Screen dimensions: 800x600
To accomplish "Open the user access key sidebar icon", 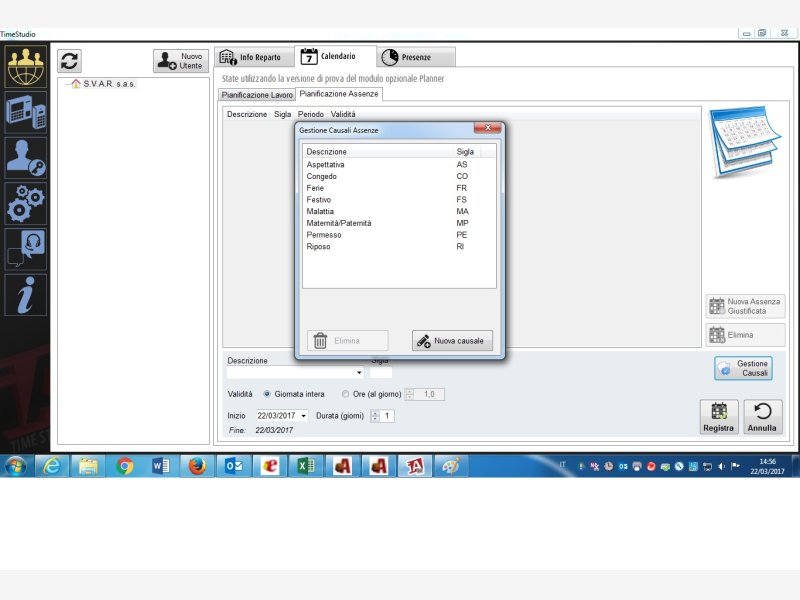I will point(25,157).
